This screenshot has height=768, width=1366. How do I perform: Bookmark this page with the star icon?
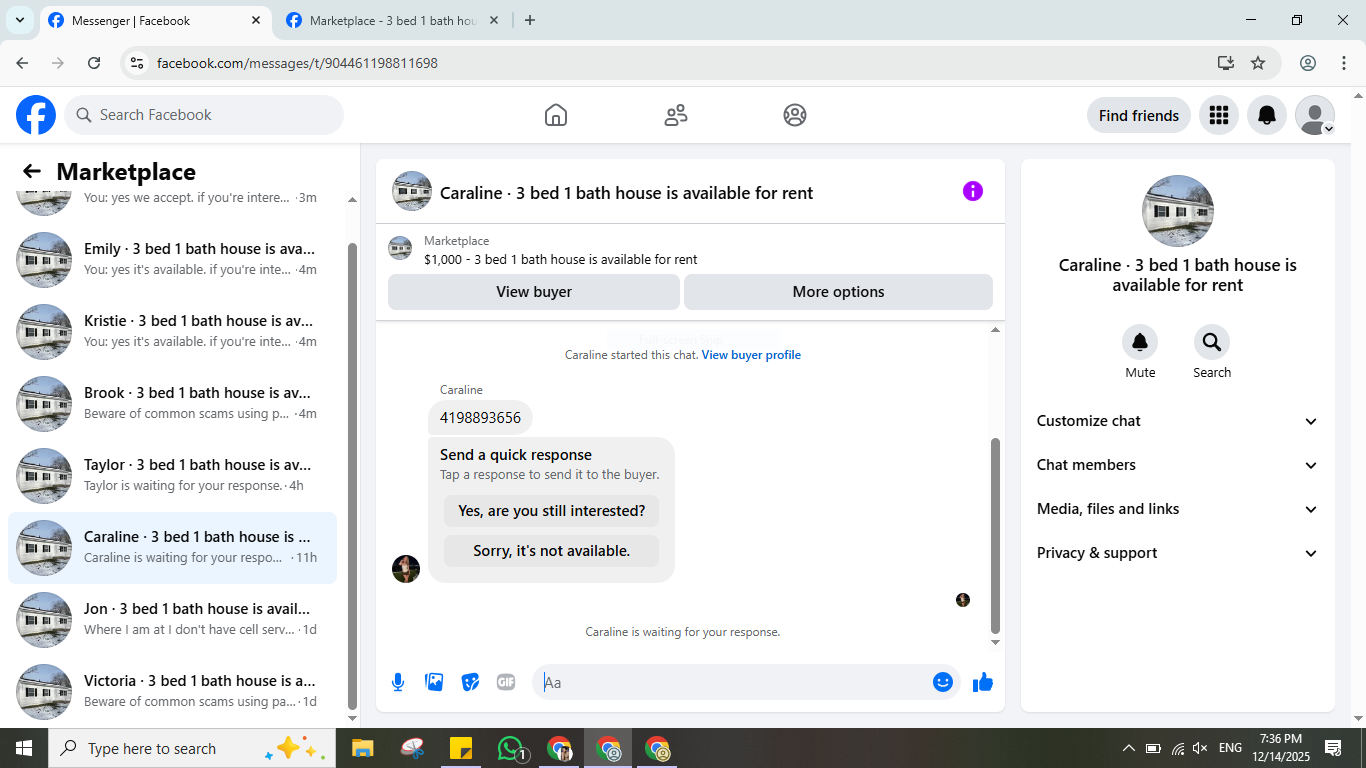pos(1258,63)
